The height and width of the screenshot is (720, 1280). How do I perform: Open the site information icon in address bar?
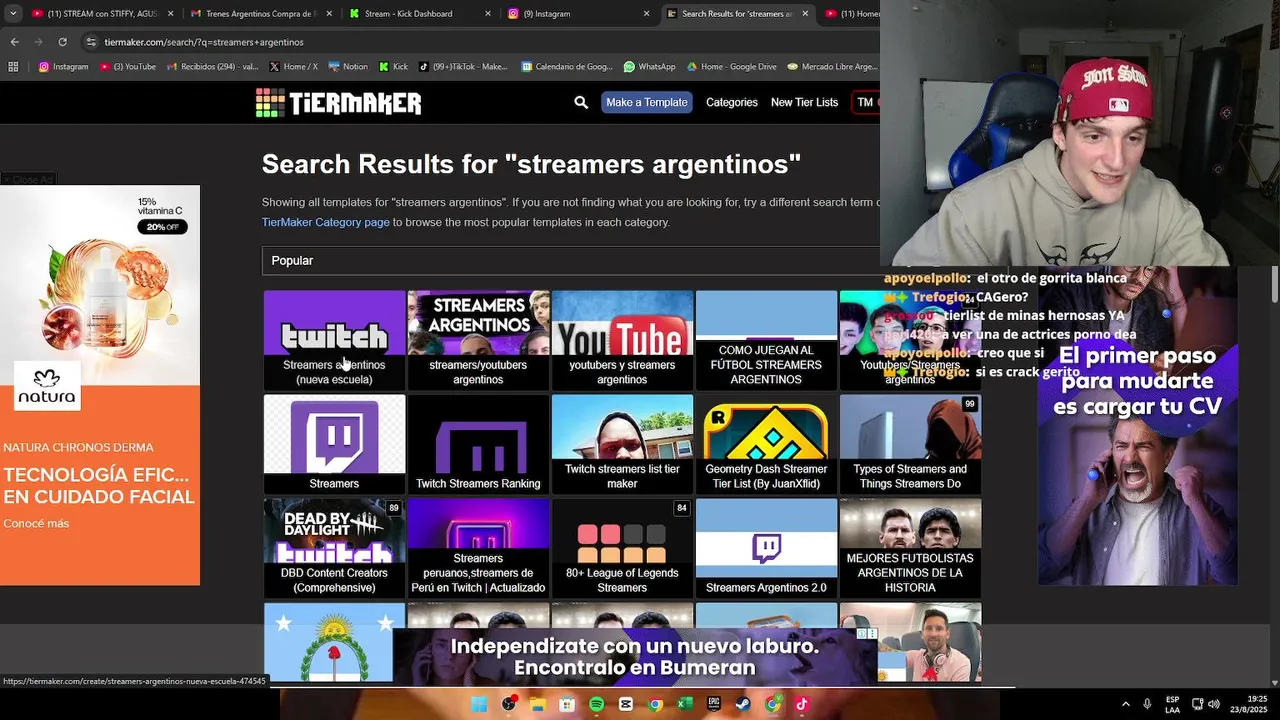(x=91, y=42)
